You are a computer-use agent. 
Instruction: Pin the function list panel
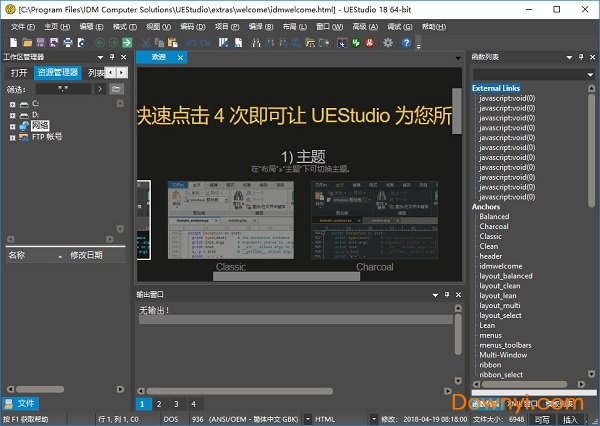click(x=581, y=57)
